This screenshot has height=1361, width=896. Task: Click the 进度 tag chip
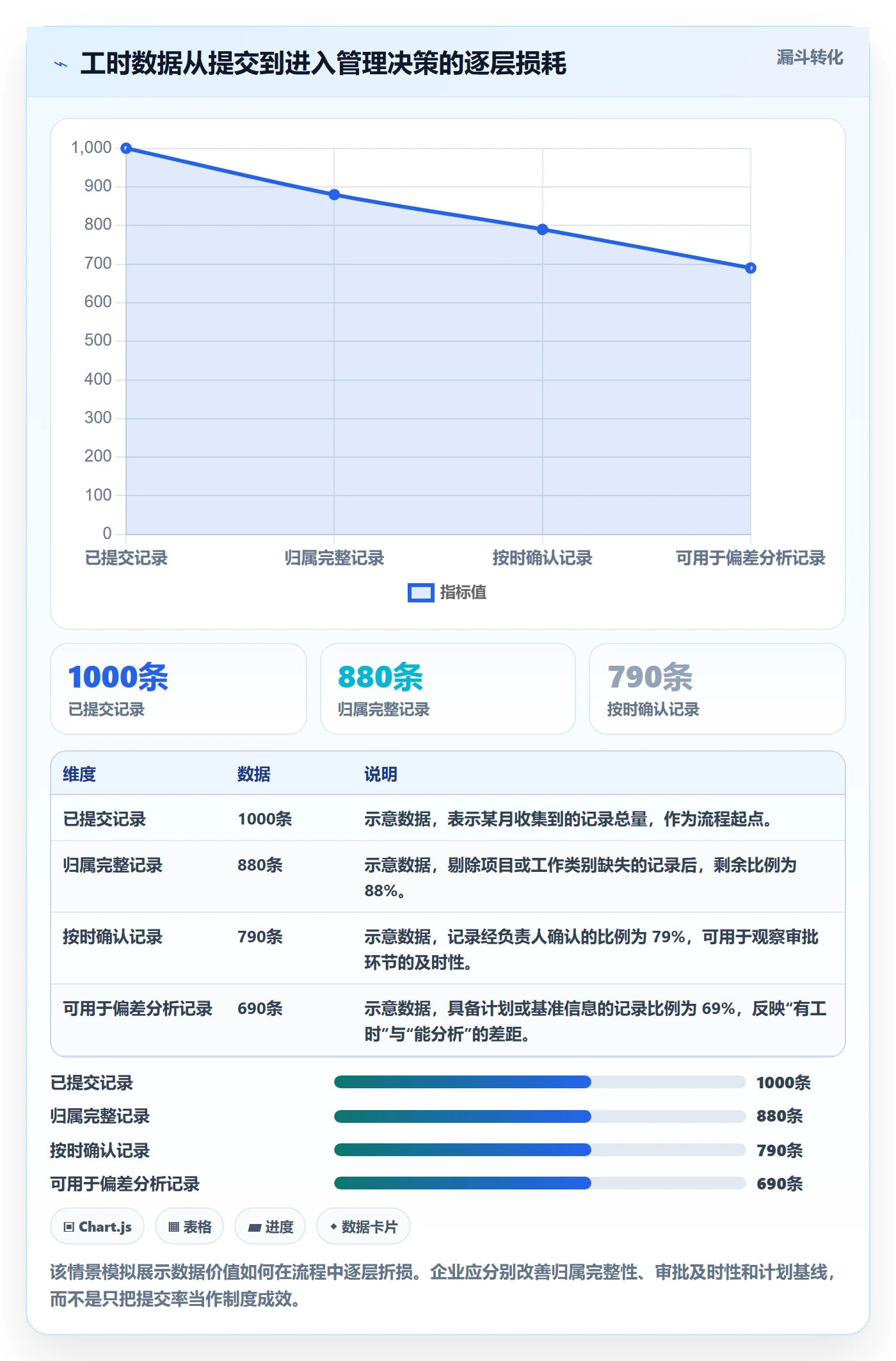(270, 1227)
